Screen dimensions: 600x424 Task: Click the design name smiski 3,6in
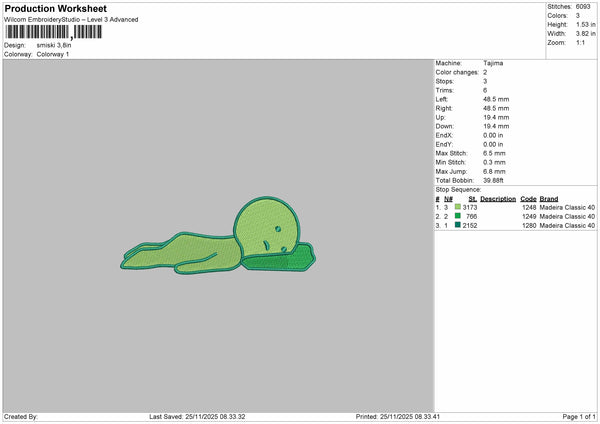55,45
